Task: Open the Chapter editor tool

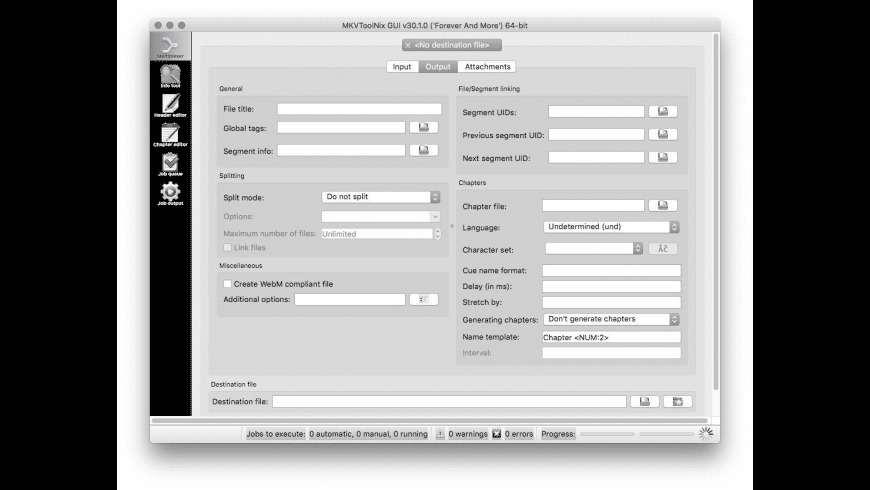Action: pos(170,135)
